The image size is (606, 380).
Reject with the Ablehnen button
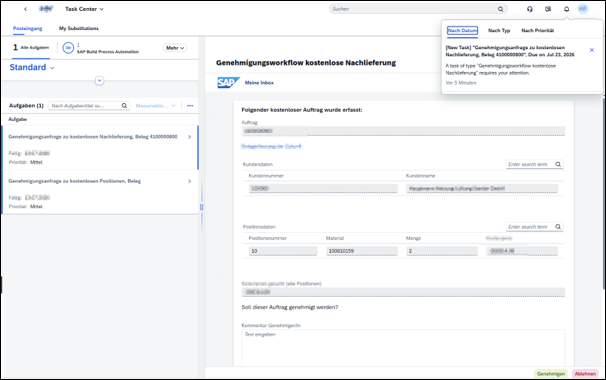(585, 374)
